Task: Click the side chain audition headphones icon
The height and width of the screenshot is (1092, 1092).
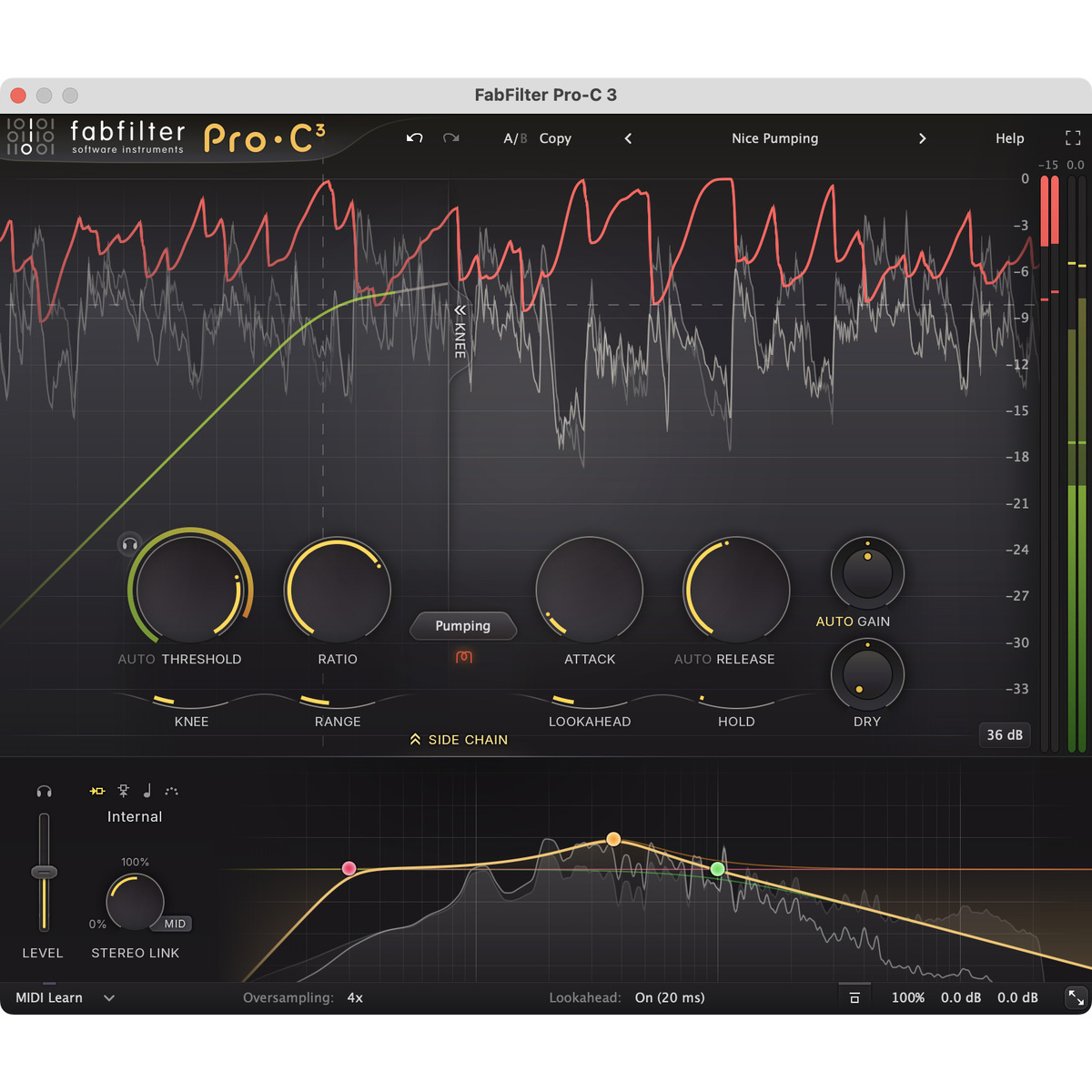Action: click(x=44, y=791)
